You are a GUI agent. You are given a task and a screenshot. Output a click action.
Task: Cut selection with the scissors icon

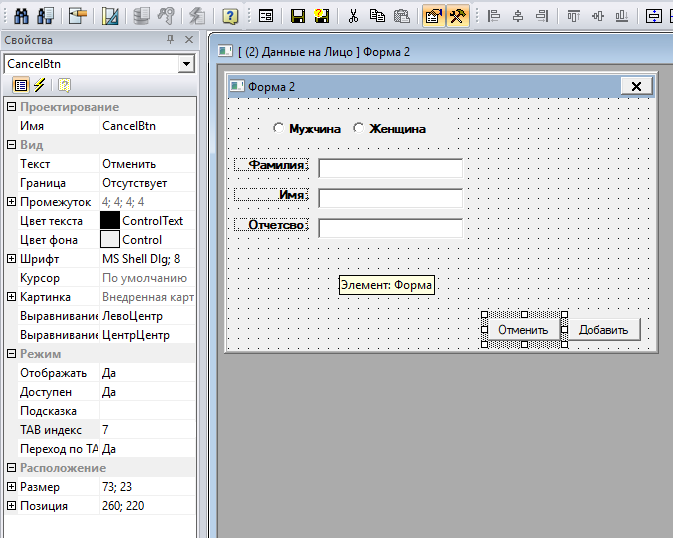[353, 16]
